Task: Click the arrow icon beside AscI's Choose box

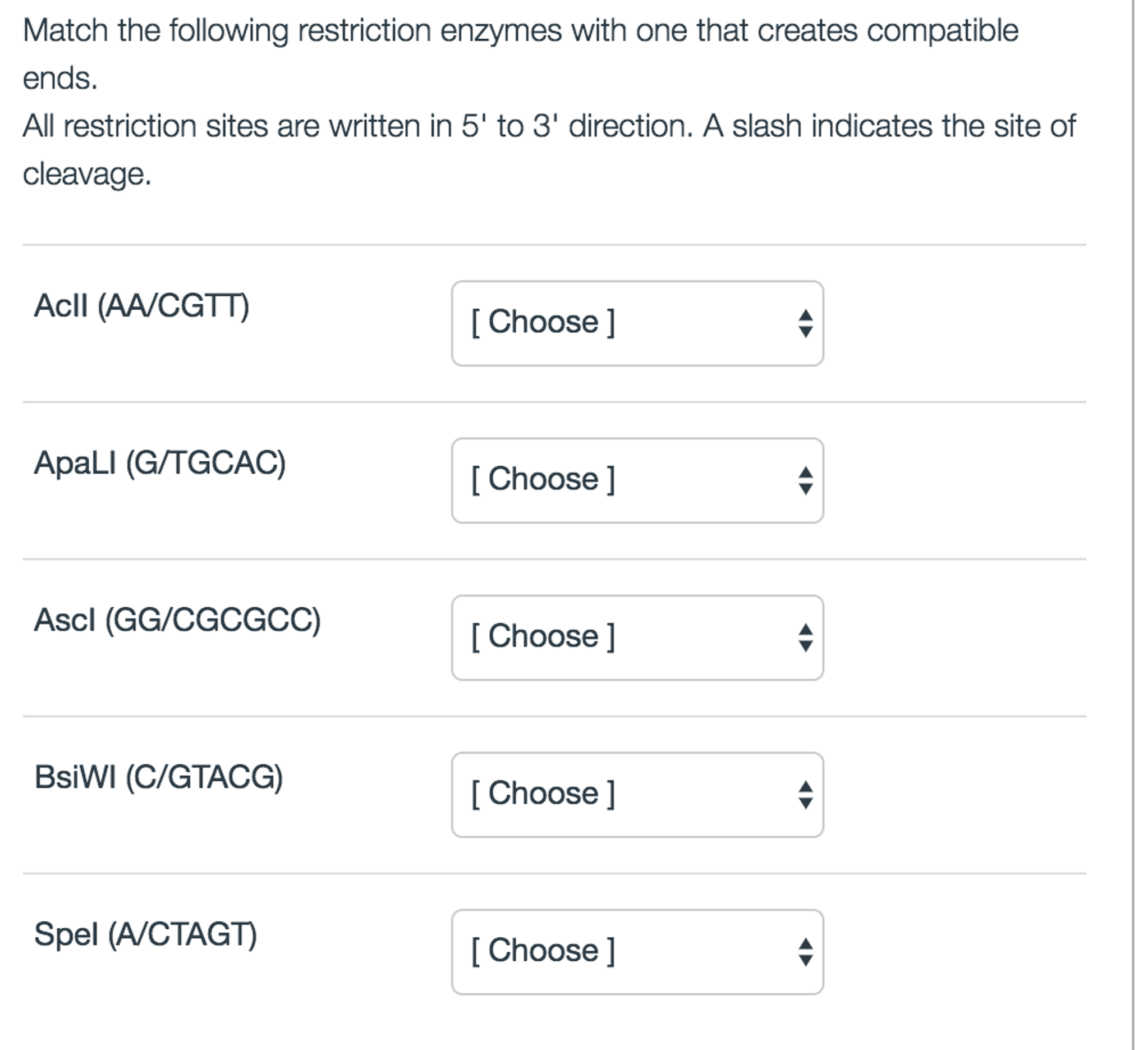Action: tap(806, 638)
